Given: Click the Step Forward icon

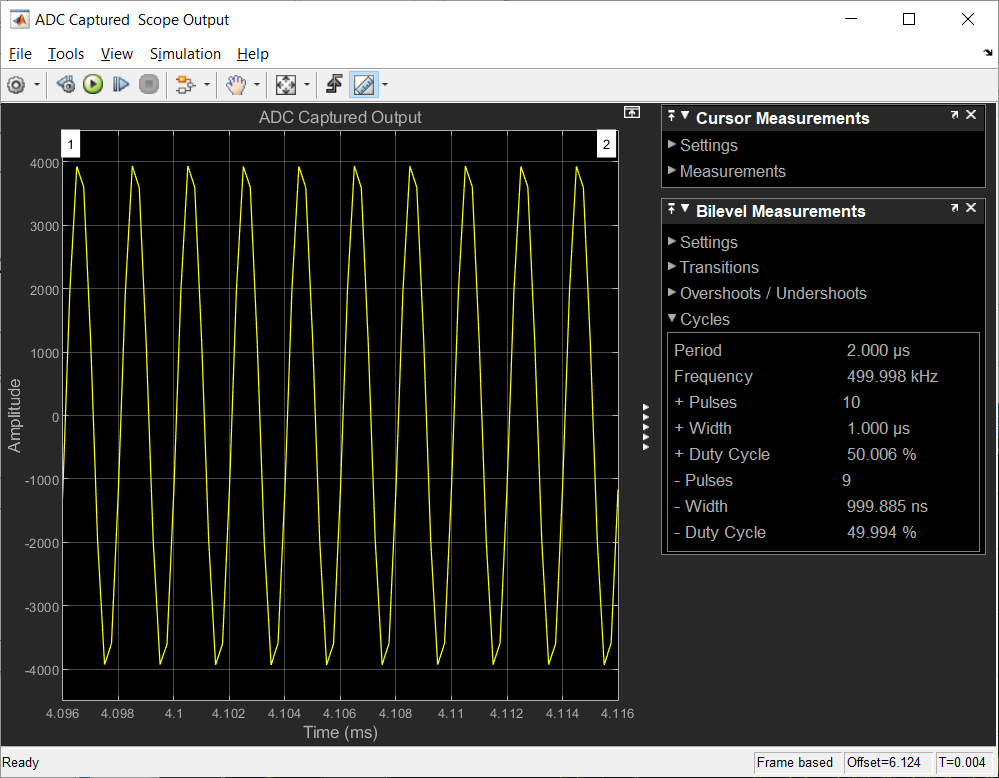Looking at the screenshot, I should click(121, 85).
